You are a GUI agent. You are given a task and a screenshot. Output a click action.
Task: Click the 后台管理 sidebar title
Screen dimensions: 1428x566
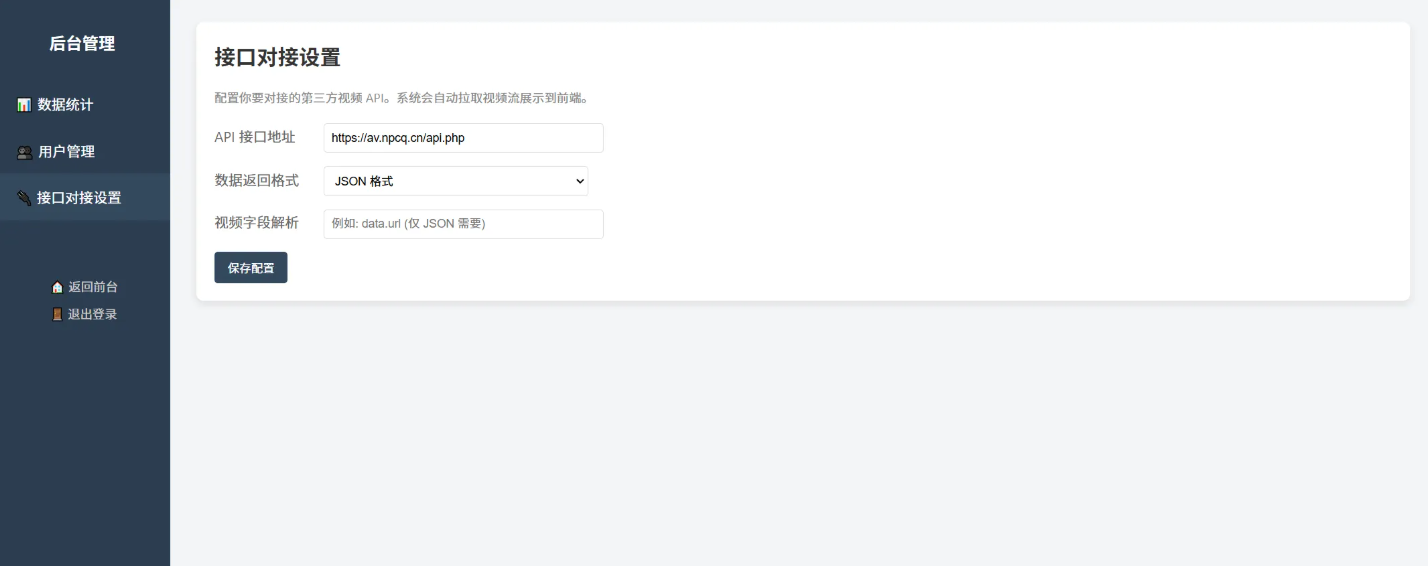tap(82, 43)
